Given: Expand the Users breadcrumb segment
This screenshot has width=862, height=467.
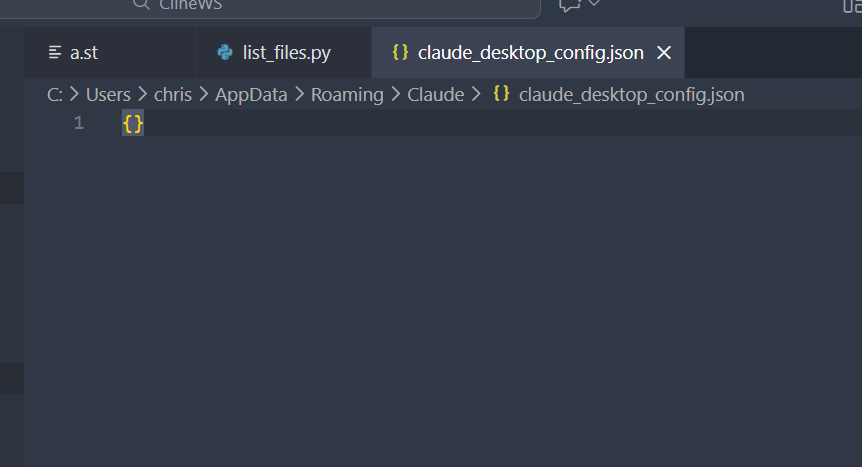Looking at the screenshot, I should point(108,95).
